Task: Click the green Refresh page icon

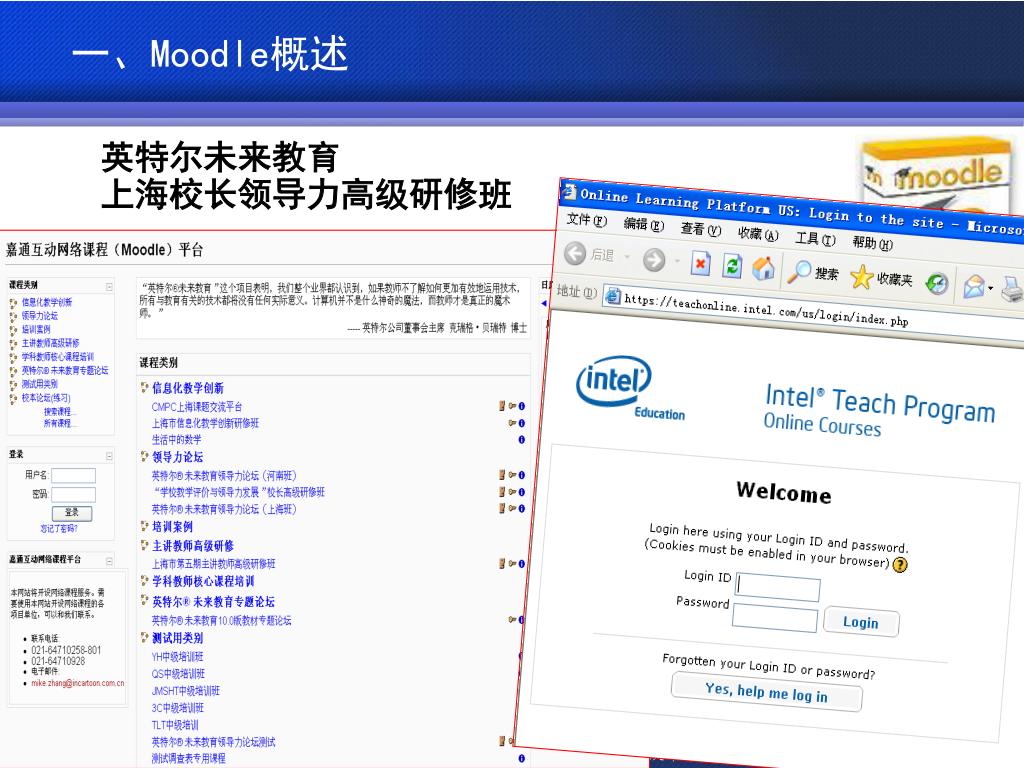Action: (x=732, y=266)
